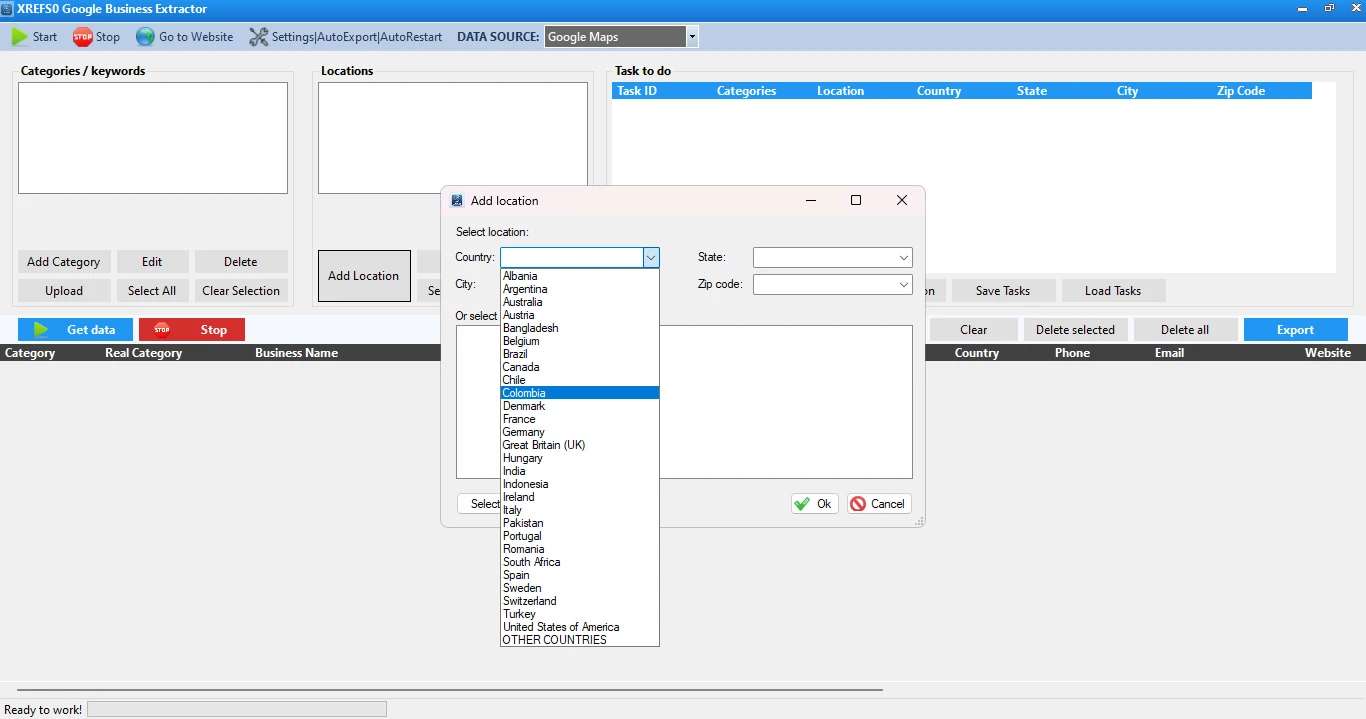Click the Load Tasks button
Viewport: 1366px width, 719px height.
tap(1113, 291)
